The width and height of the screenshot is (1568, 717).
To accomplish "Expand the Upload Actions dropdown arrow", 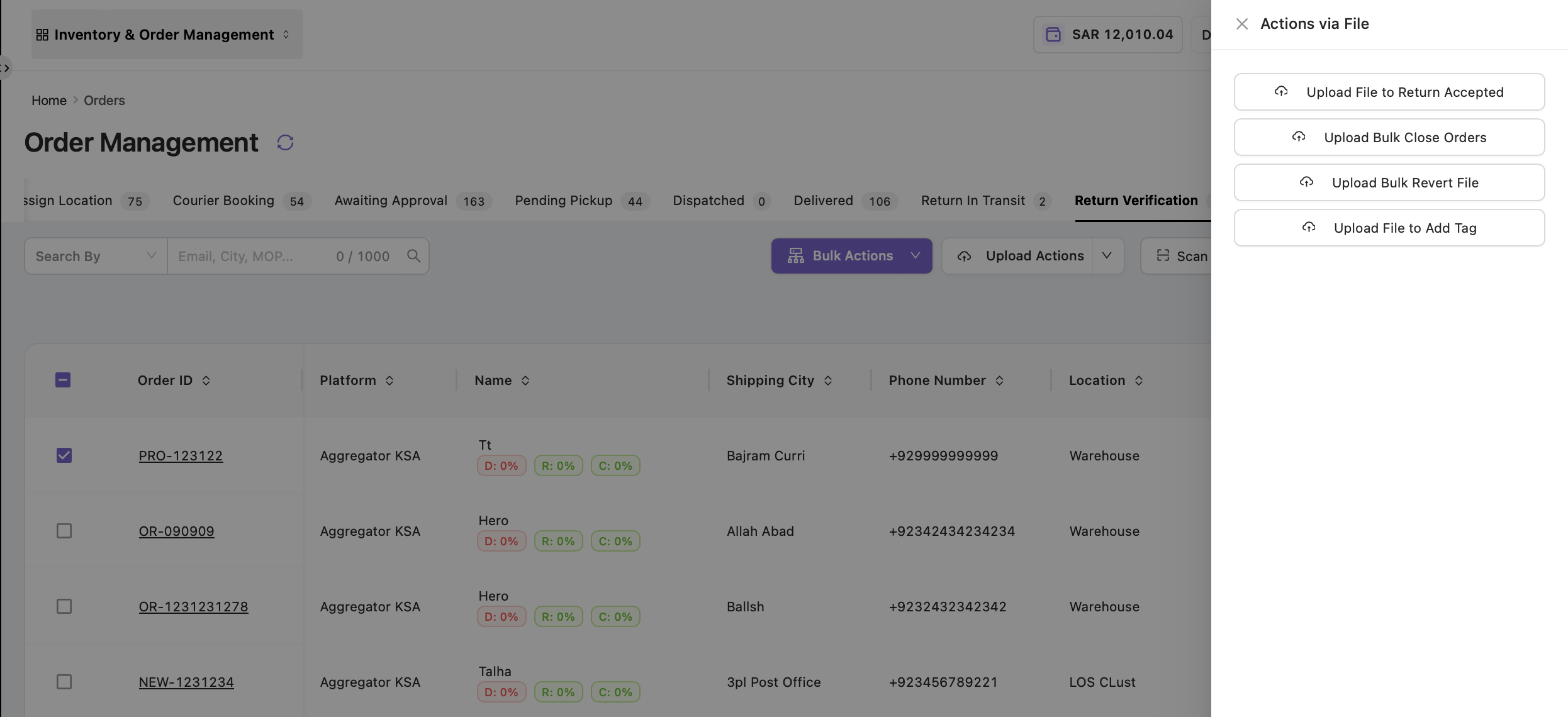I will click(x=1107, y=256).
